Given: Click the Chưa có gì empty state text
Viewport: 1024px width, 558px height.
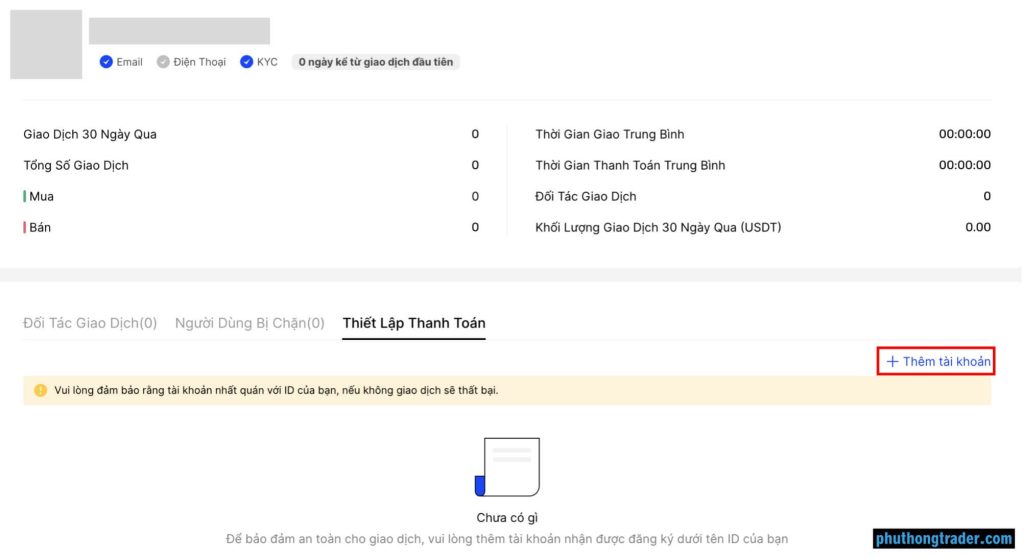Looking at the screenshot, I should (x=507, y=518).
